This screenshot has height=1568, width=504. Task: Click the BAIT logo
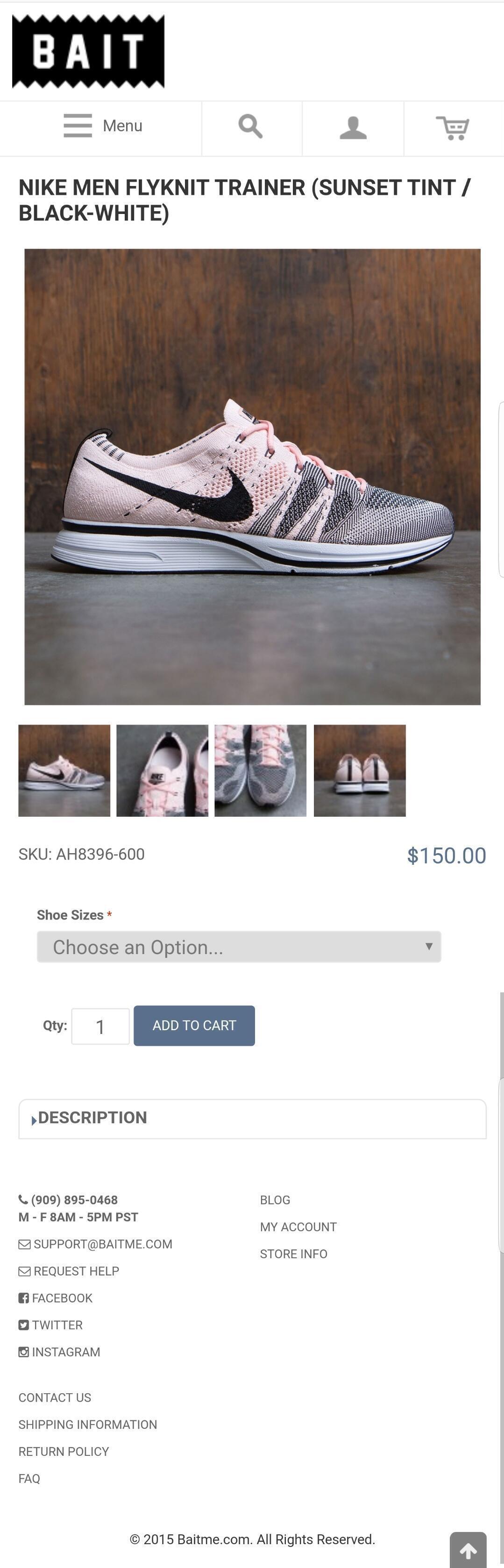point(88,51)
